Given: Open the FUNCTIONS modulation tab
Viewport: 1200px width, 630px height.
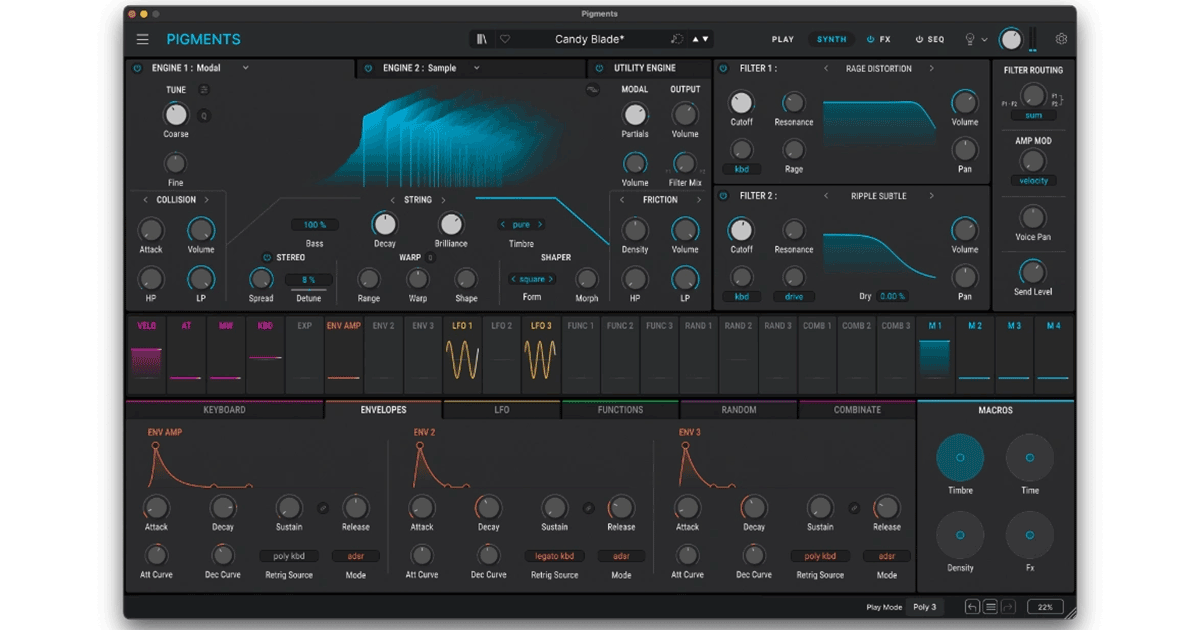Looking at the screenshot, I should tap(620, 410).
